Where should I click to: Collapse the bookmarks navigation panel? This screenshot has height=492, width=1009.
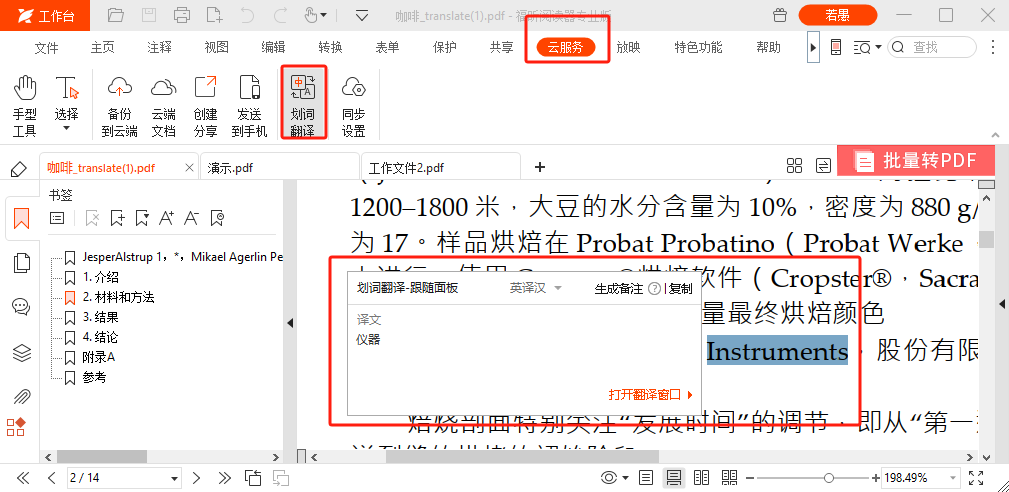(x=290, y=323)
